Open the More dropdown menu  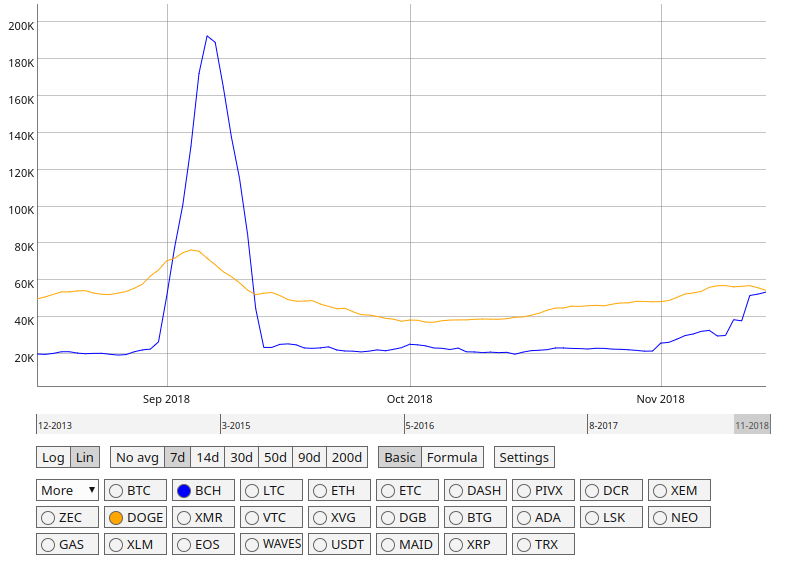point(68,490)
